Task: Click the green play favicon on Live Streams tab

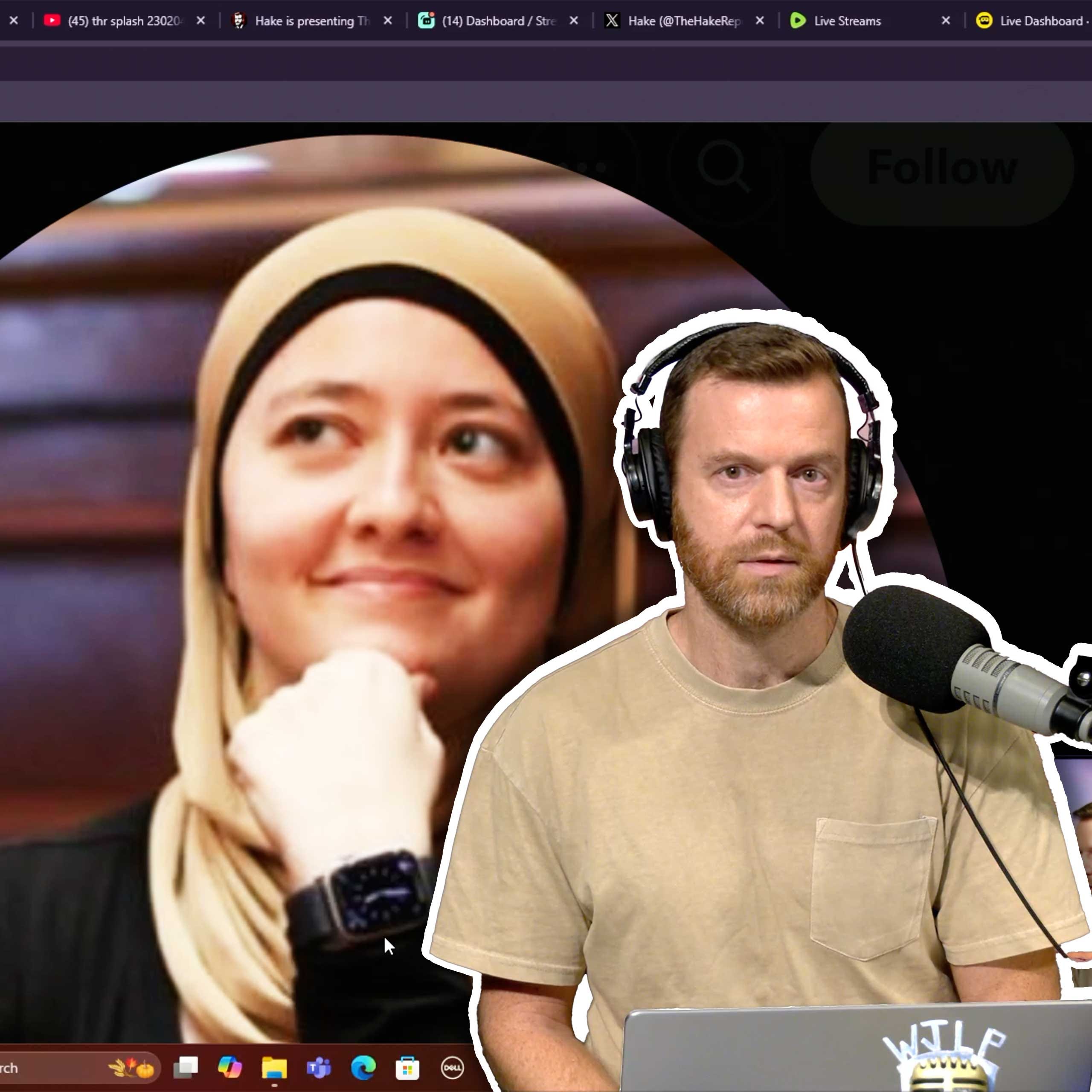Action: 798,21
